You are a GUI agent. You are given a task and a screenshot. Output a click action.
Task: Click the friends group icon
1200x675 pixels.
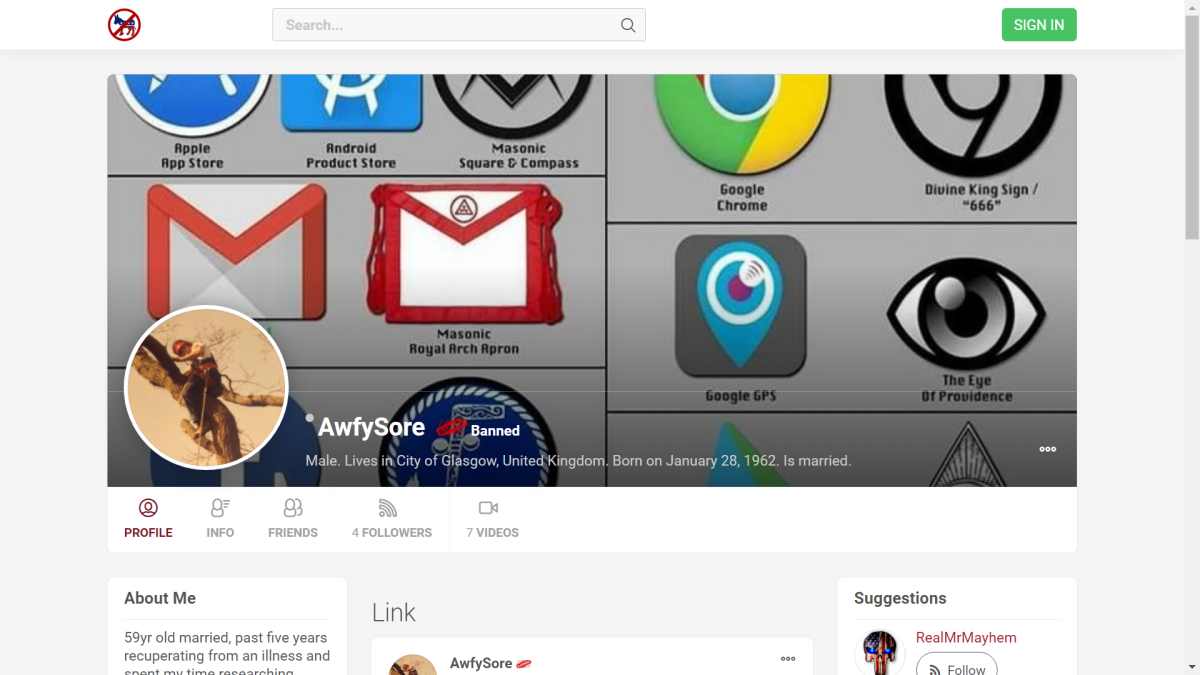click(292, 508)
